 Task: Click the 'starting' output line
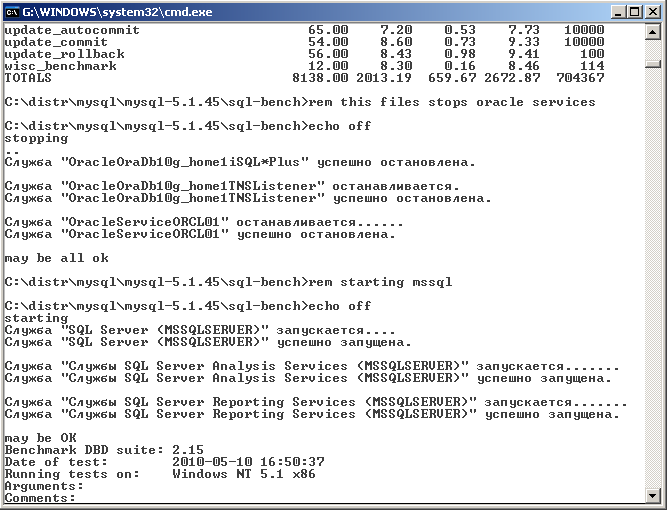36,318
